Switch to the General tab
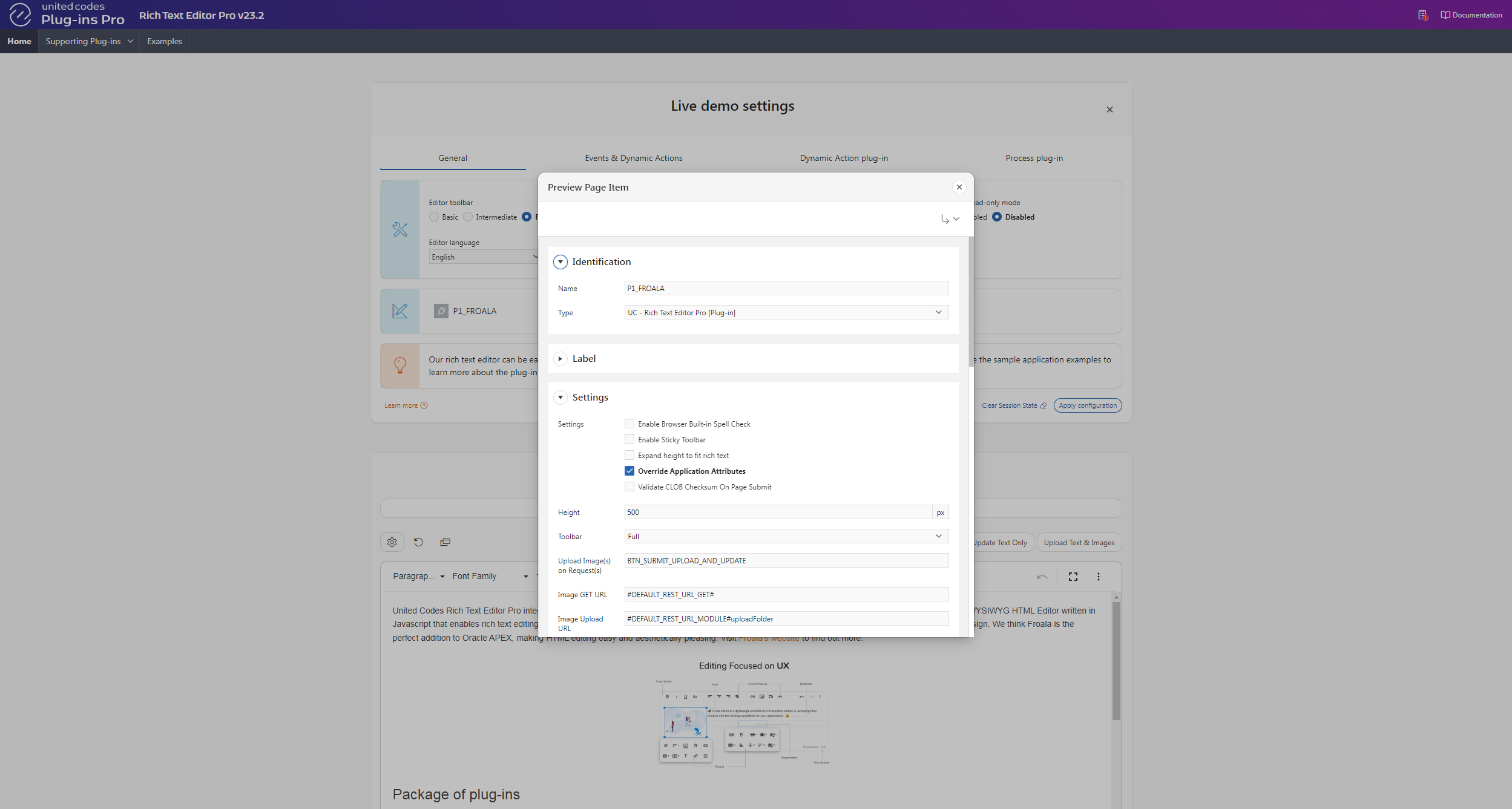 point(453,158)
